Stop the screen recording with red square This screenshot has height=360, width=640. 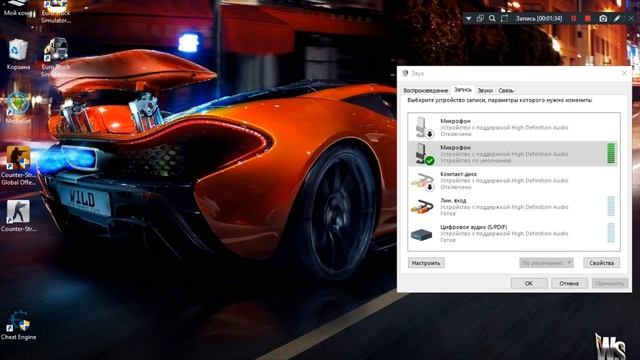tap(588, 18)
